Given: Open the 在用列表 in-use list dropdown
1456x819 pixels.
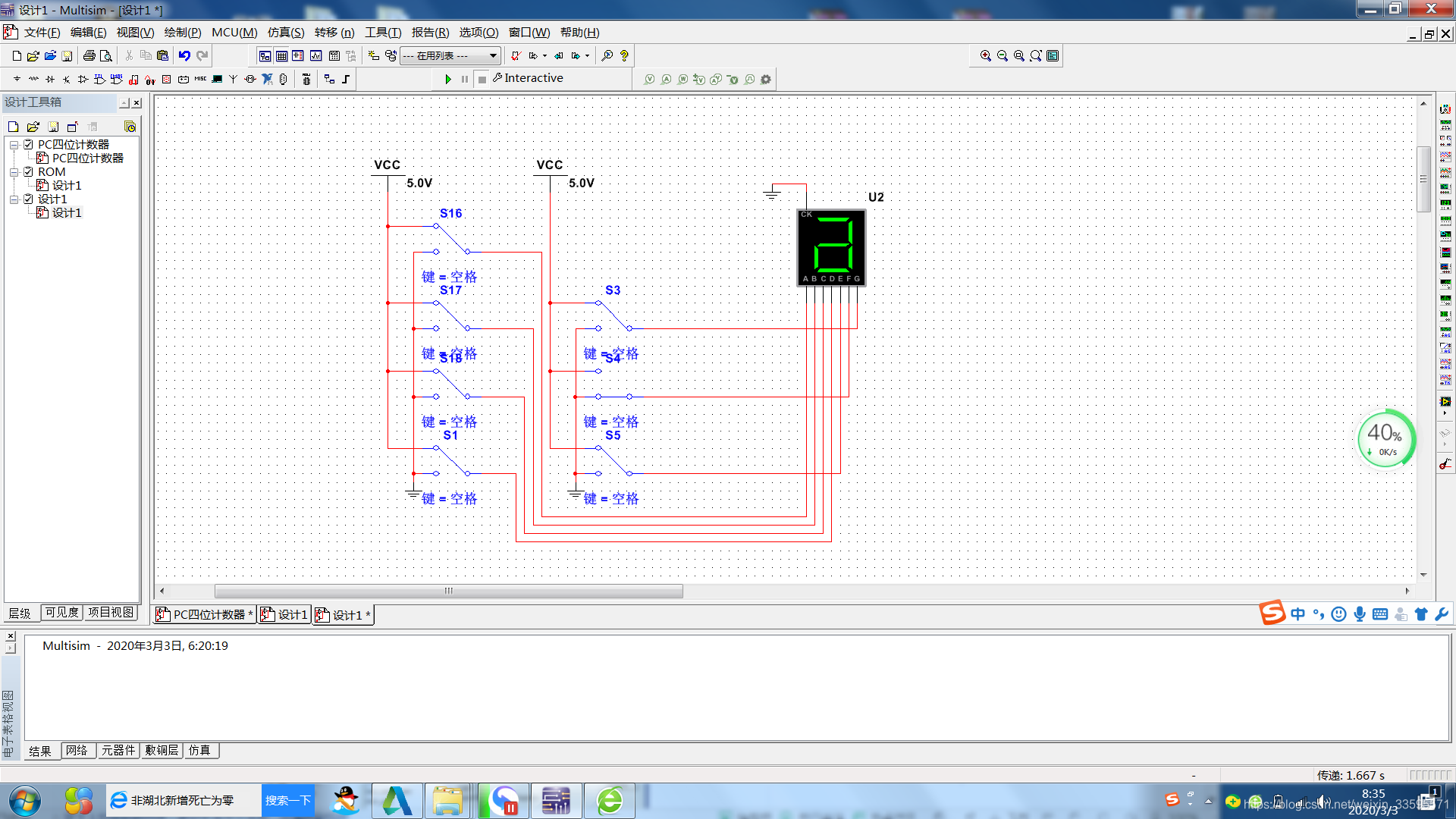Looking at the screenshot, I should pyautogui.click(x=493, y=56).
